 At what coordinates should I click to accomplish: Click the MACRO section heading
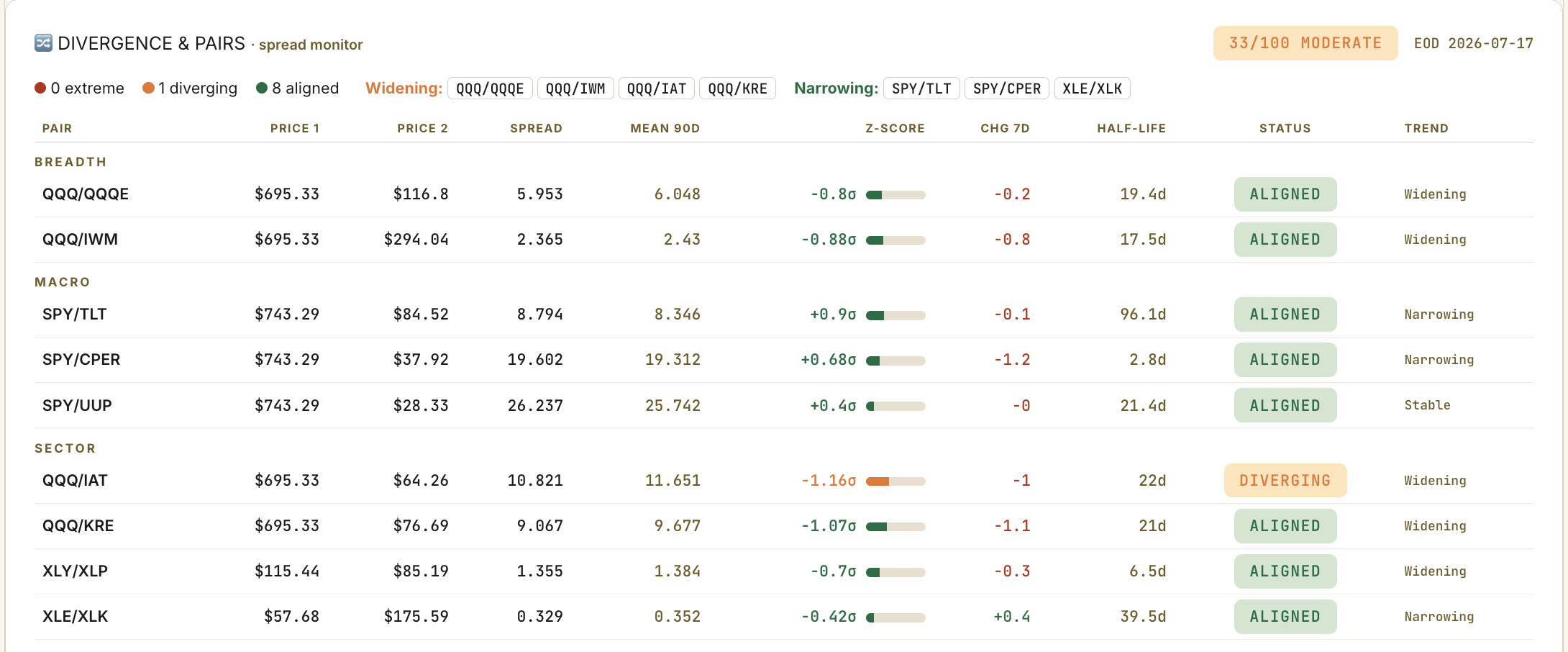63,282
